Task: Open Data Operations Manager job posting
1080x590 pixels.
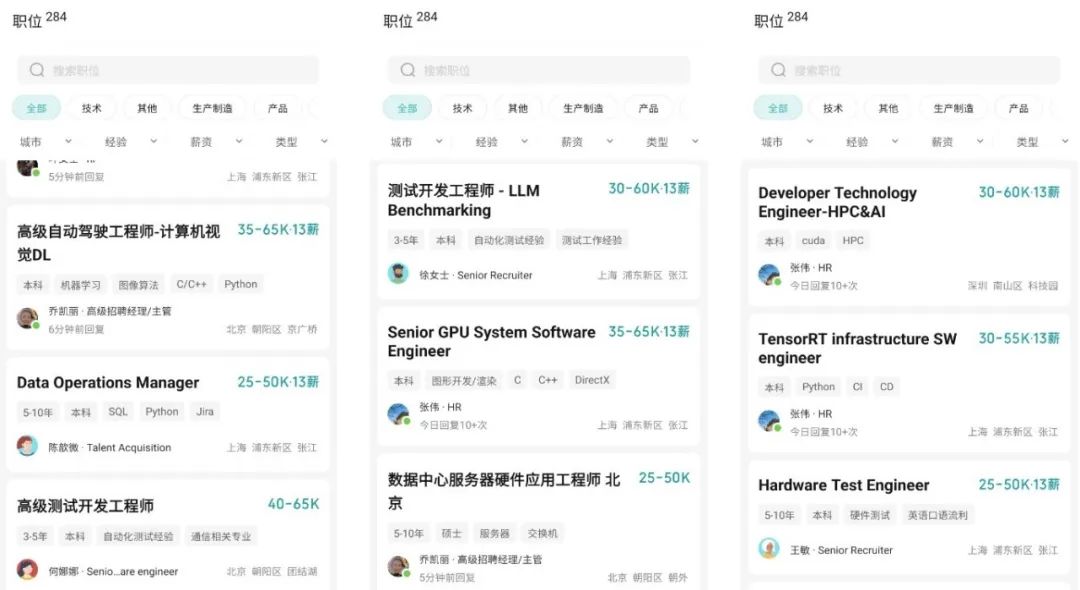Action: coord(168,414)
